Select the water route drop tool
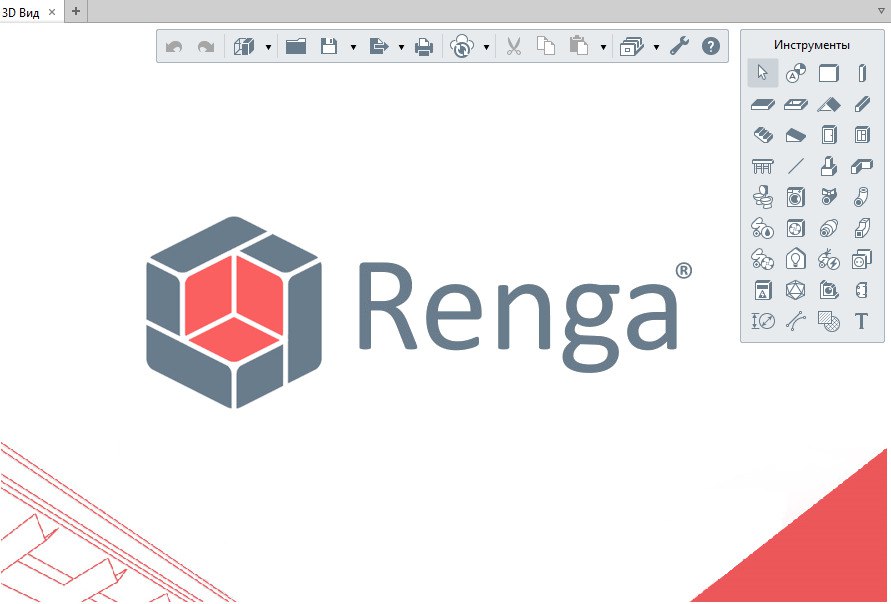Image resolution: width=891 pixels, height=604 pixels. (x=763, y=228)
